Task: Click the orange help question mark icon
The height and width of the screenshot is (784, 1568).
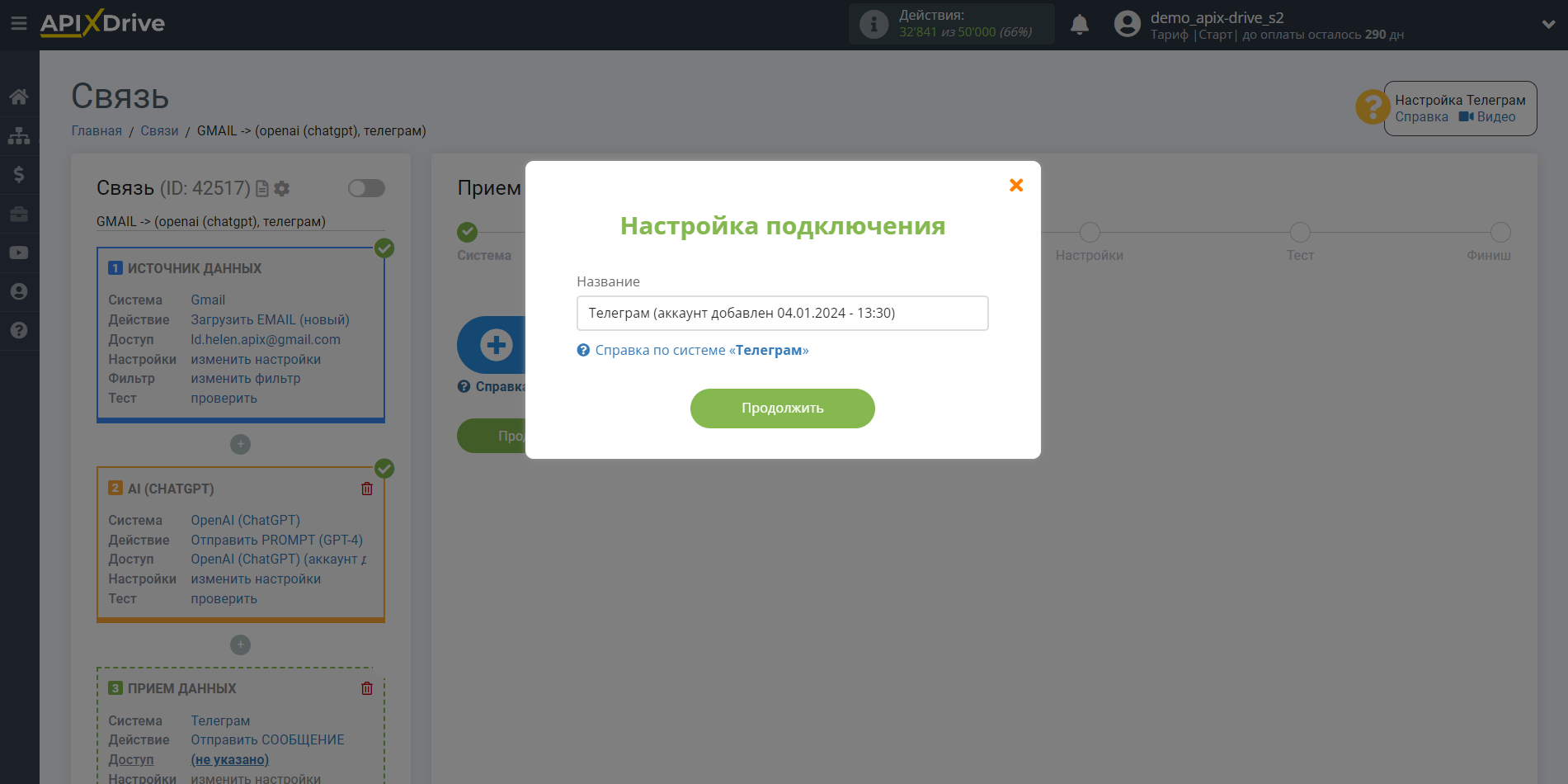Action: point(1373,107)
